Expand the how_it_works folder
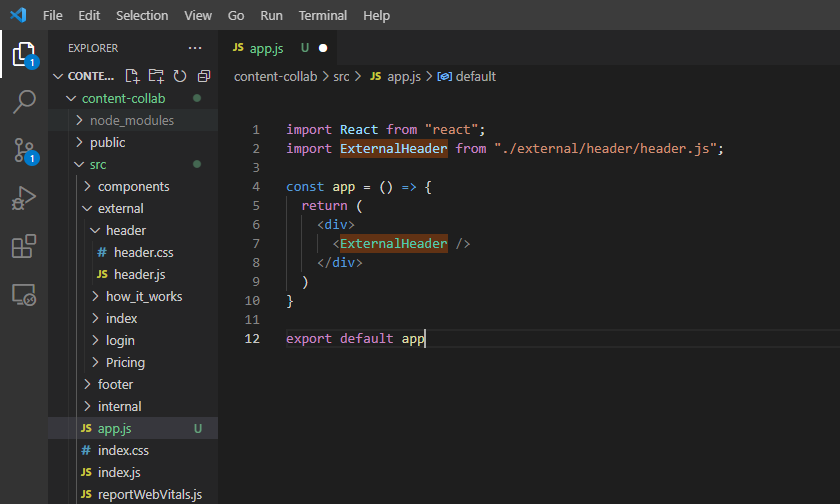 point(143,296)
